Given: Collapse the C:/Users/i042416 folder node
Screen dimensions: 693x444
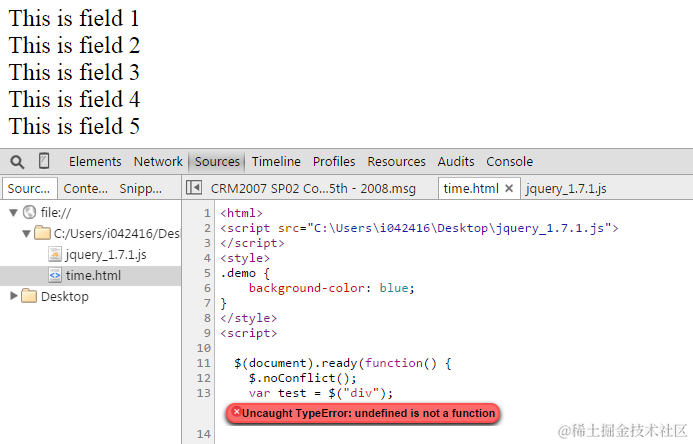Looking at the screenshot, I should click(27, 233).
